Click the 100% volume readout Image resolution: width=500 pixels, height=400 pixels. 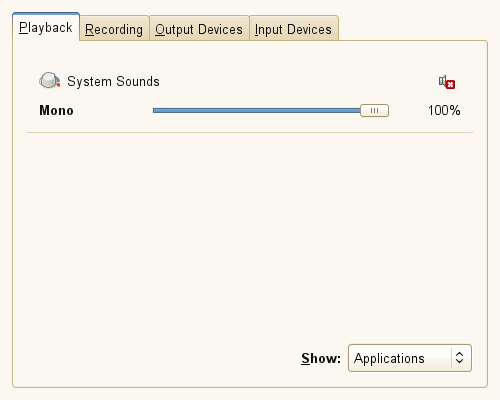click(x=444, y=110)
